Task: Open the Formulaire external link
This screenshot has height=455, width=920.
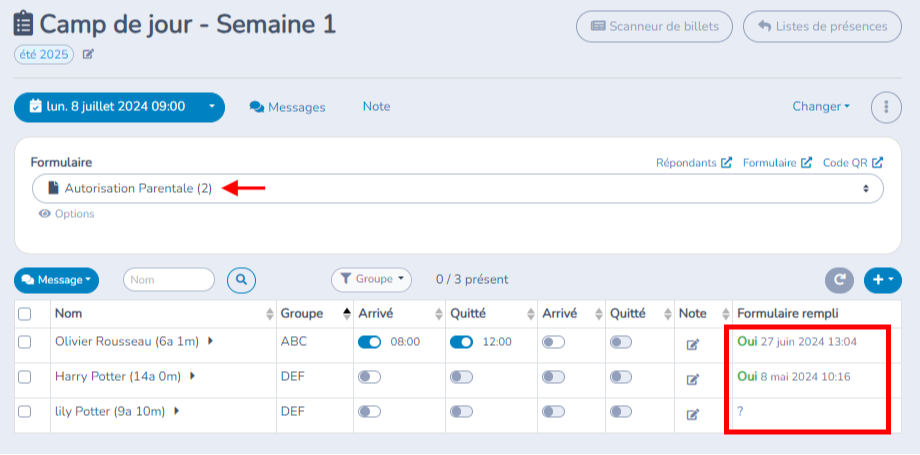Action: 777,163
